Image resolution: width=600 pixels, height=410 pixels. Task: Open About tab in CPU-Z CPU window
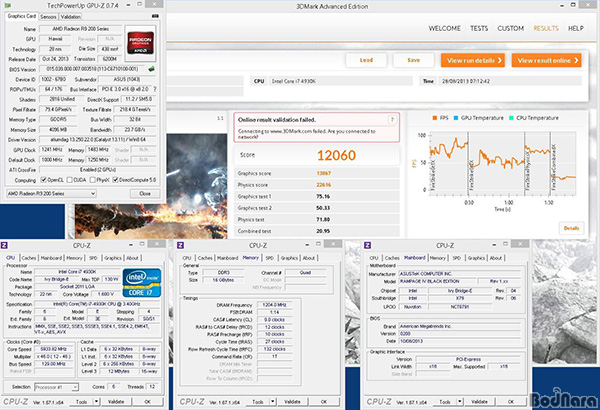[x=132, y=258]
